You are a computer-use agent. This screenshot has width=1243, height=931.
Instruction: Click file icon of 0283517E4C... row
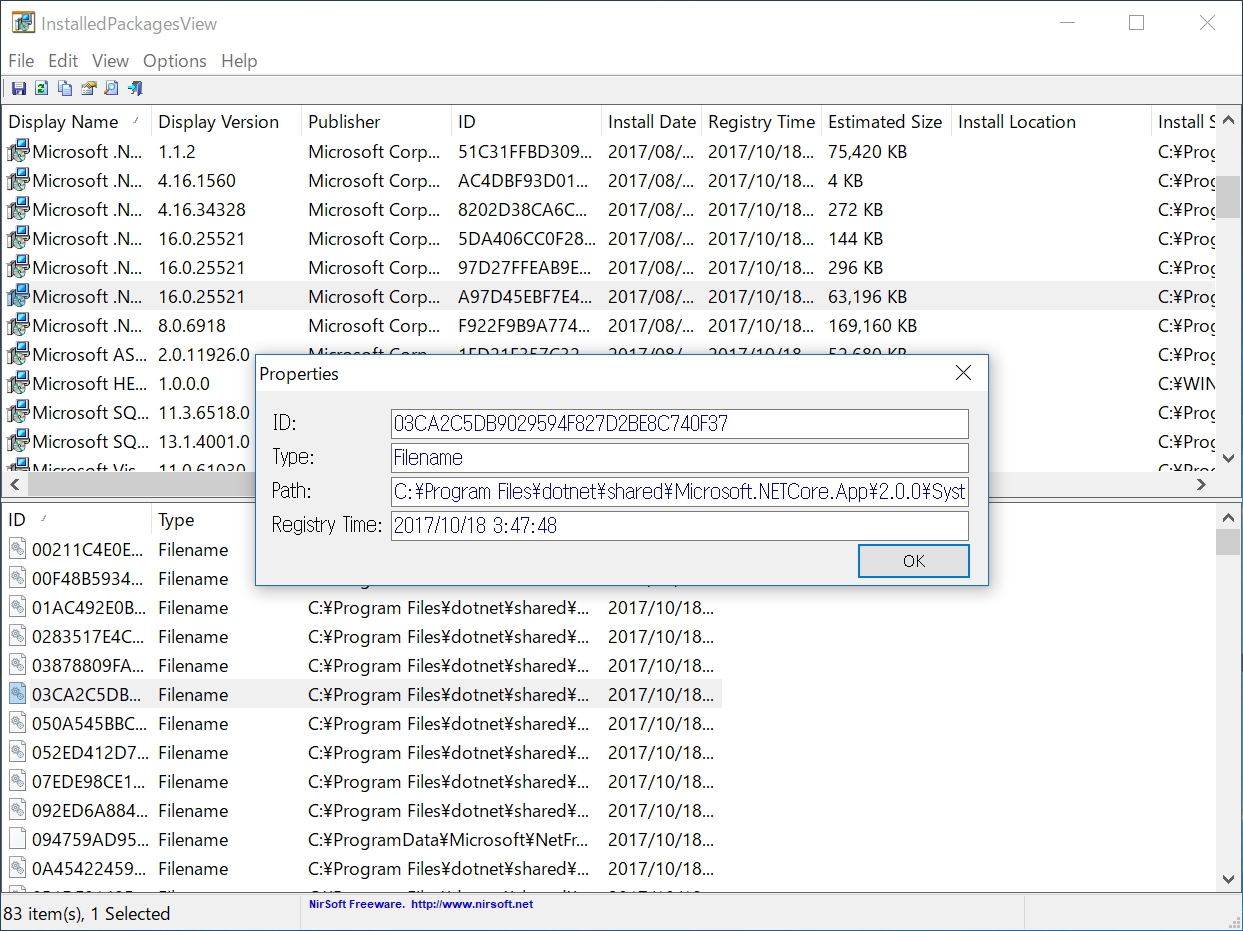(18, 636)
